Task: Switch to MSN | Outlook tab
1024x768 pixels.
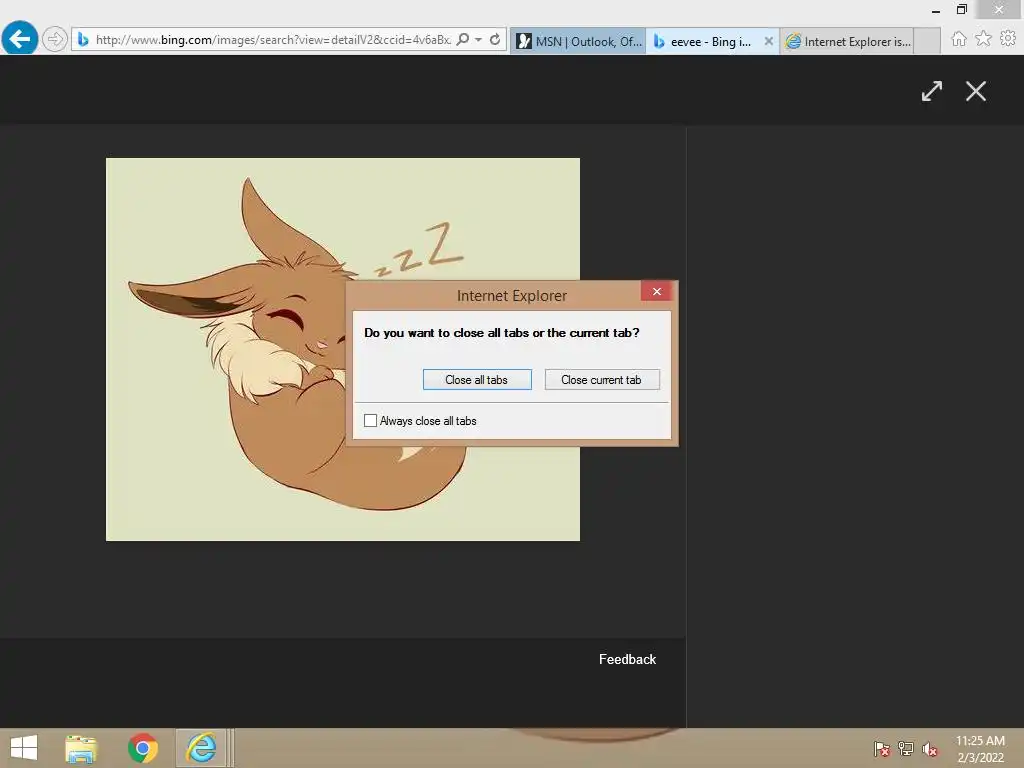Action: pyautogui.click(x=578, y=41)
